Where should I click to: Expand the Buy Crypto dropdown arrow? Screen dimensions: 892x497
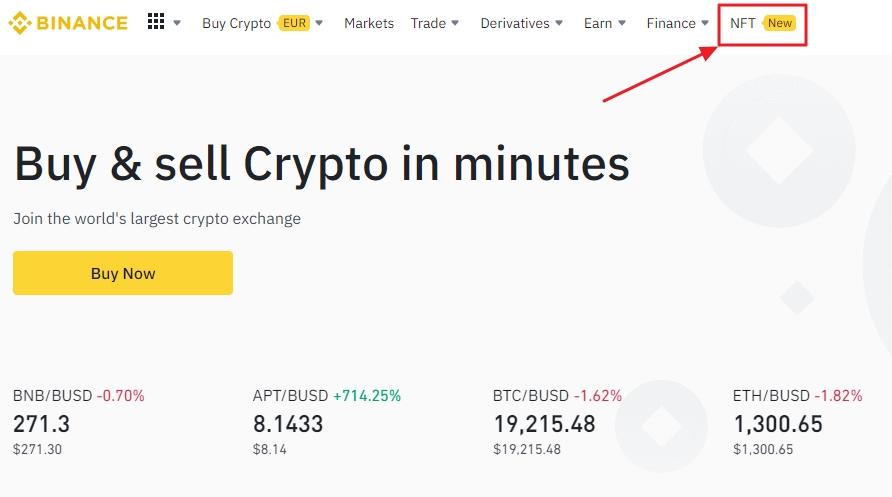[319, 23]
